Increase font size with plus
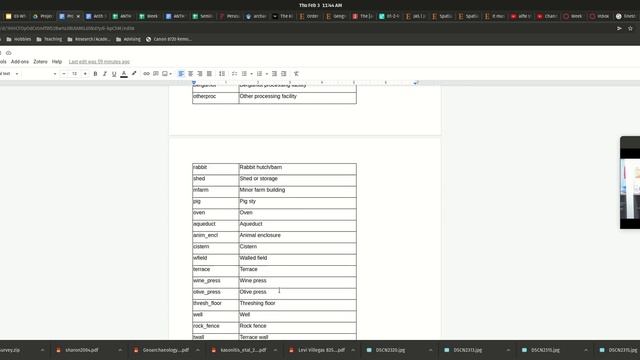The width and height of the screenshot is (640, 360). coord(85,74)
